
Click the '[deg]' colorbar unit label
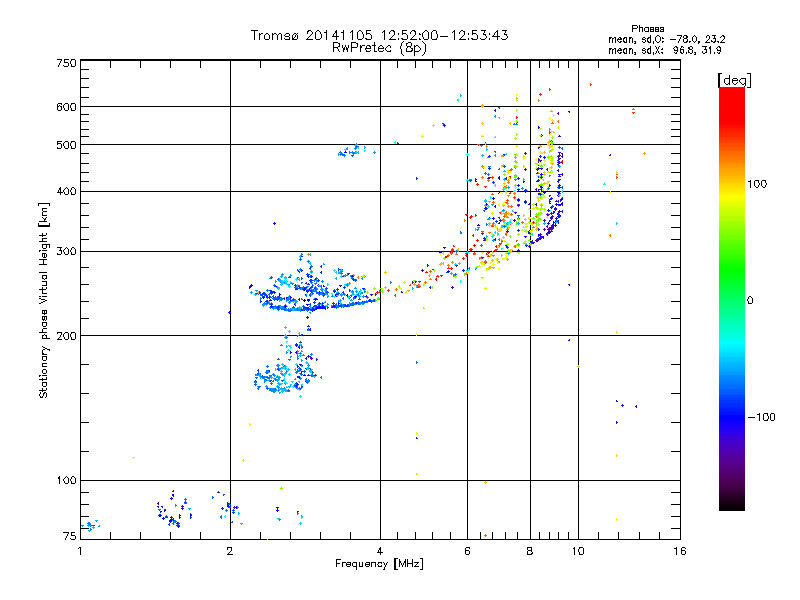[734, 80]
